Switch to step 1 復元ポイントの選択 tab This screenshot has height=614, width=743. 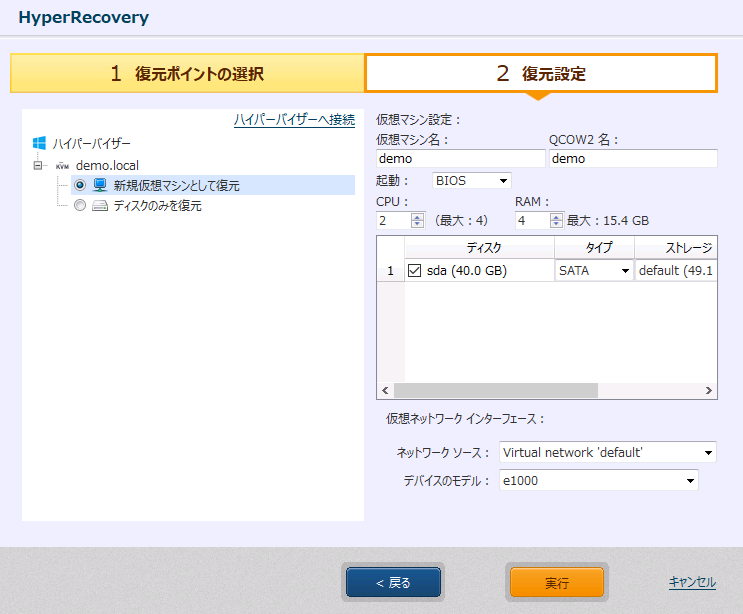(187, 73)
